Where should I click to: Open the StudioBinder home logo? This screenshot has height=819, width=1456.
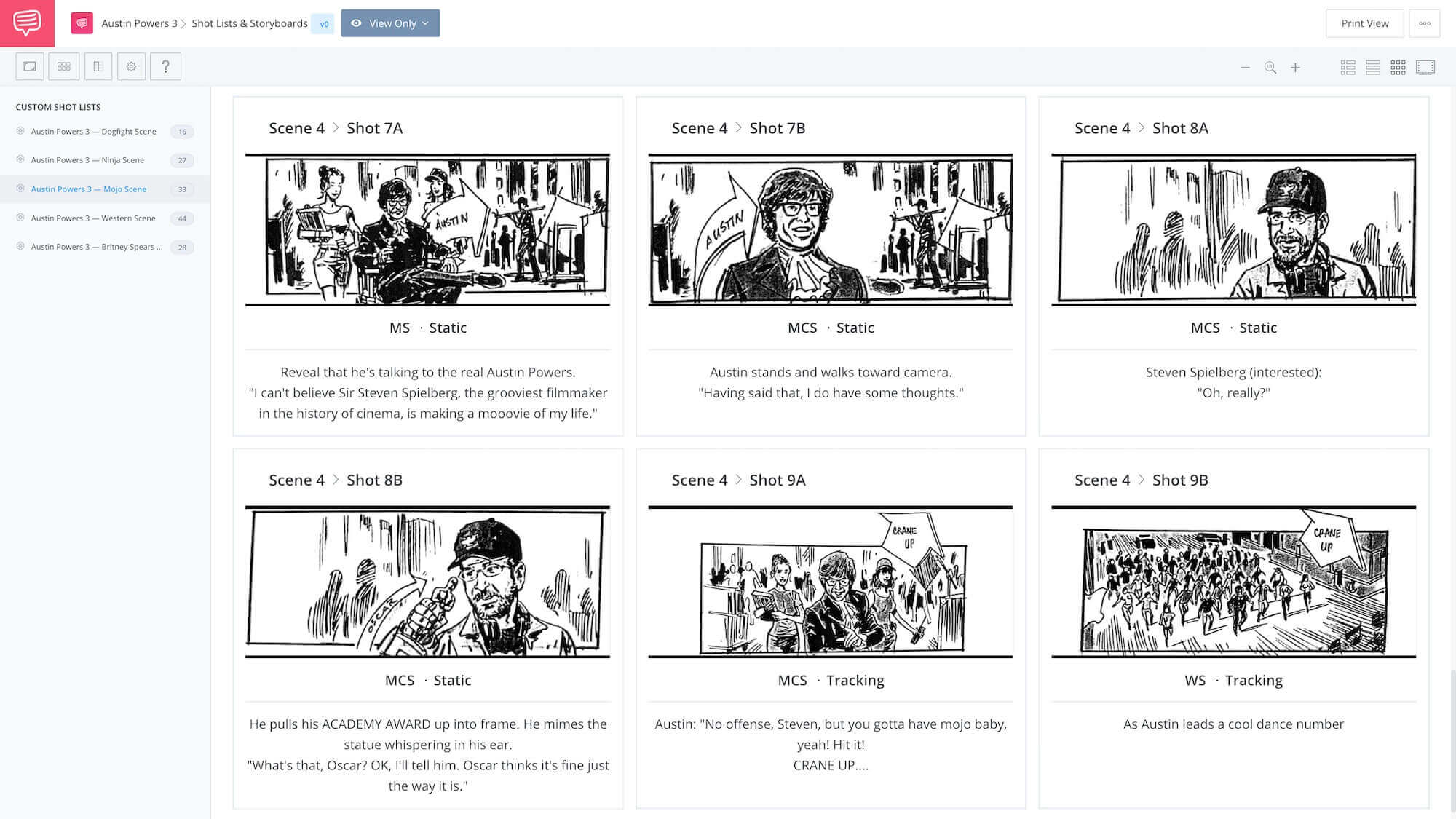pyautogui.click(x=27, y=23)
